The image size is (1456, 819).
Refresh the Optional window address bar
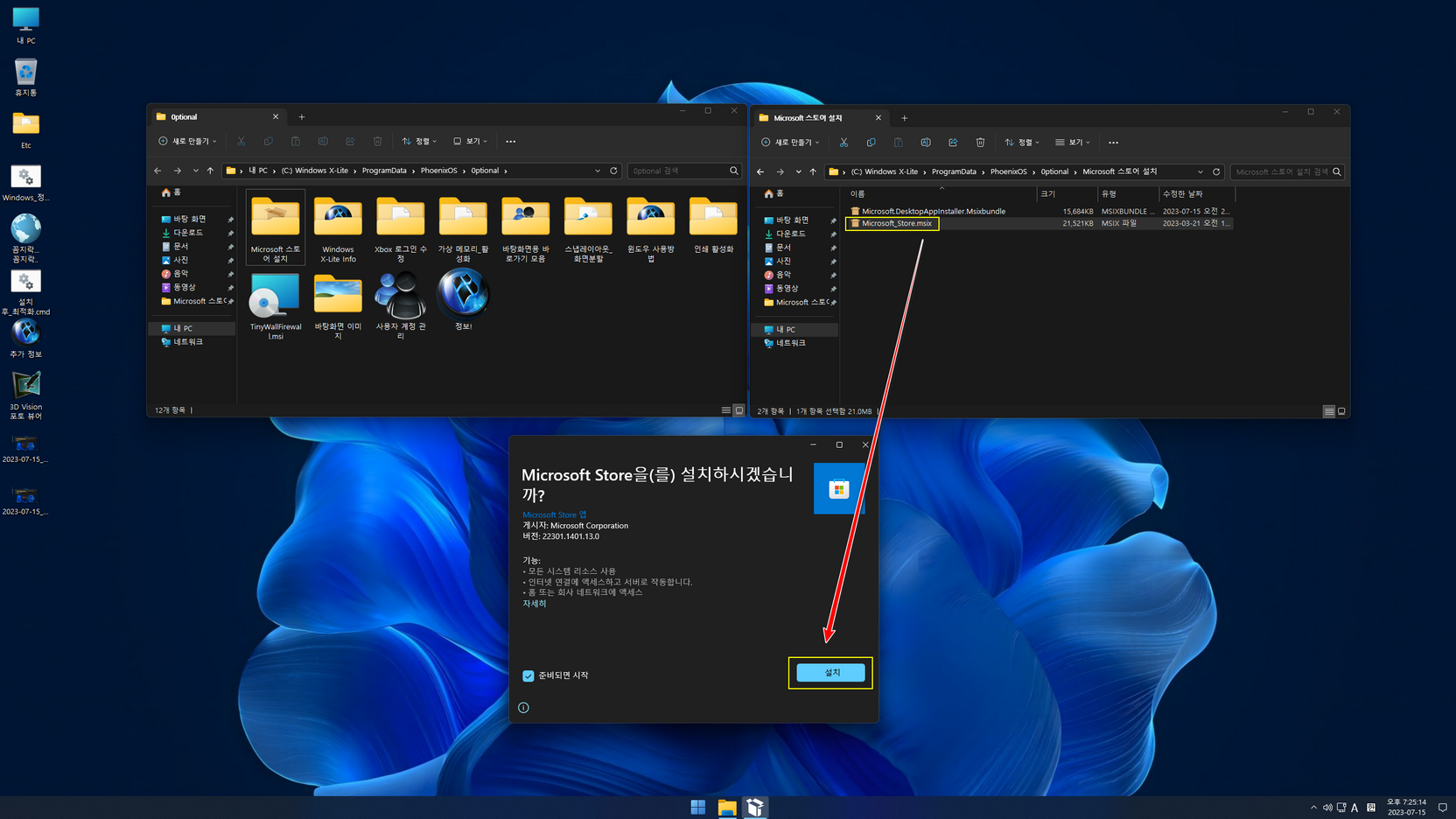point(613,171)
